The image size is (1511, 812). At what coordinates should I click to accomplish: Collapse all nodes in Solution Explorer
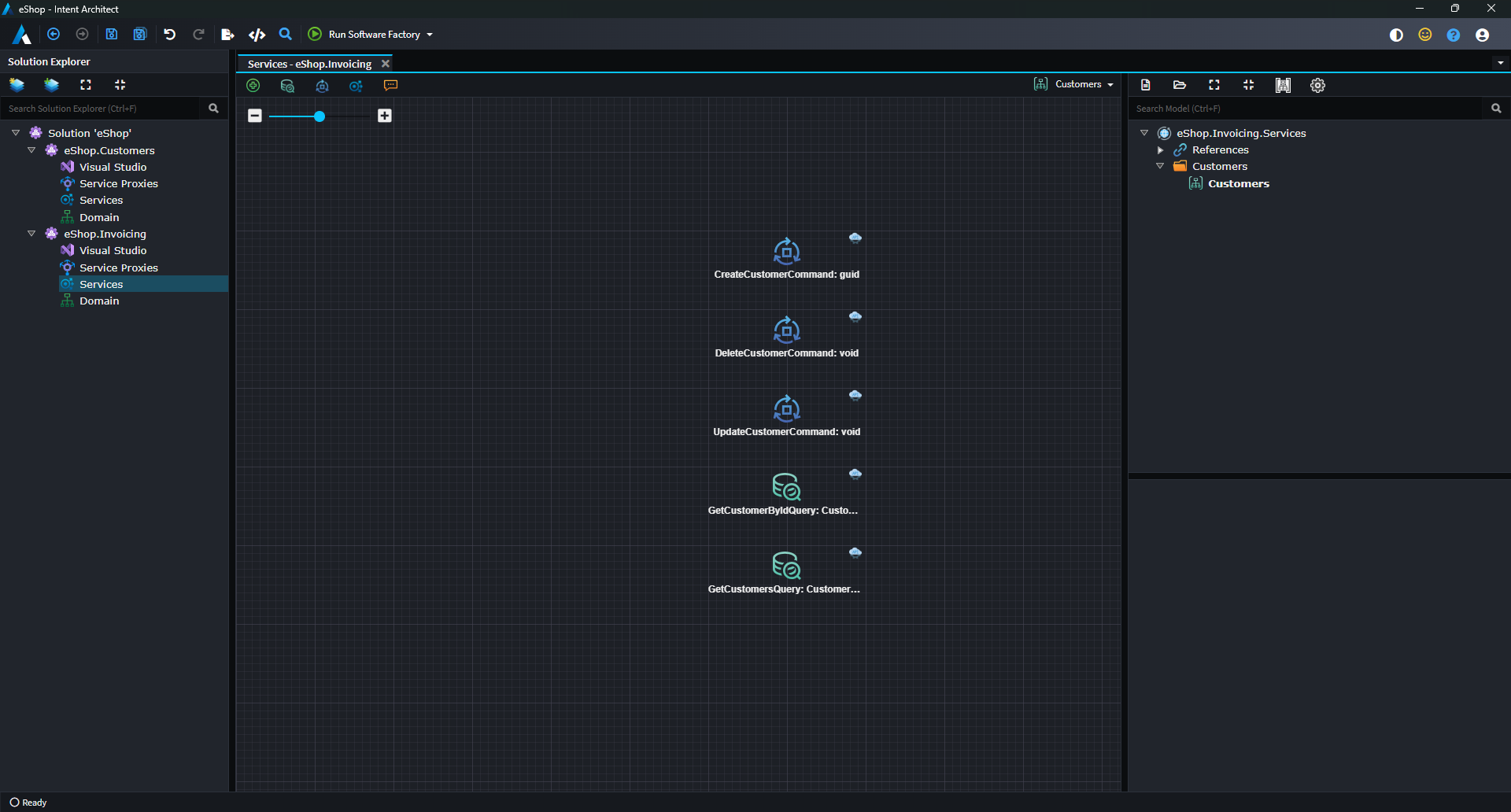tap(120, 84)
